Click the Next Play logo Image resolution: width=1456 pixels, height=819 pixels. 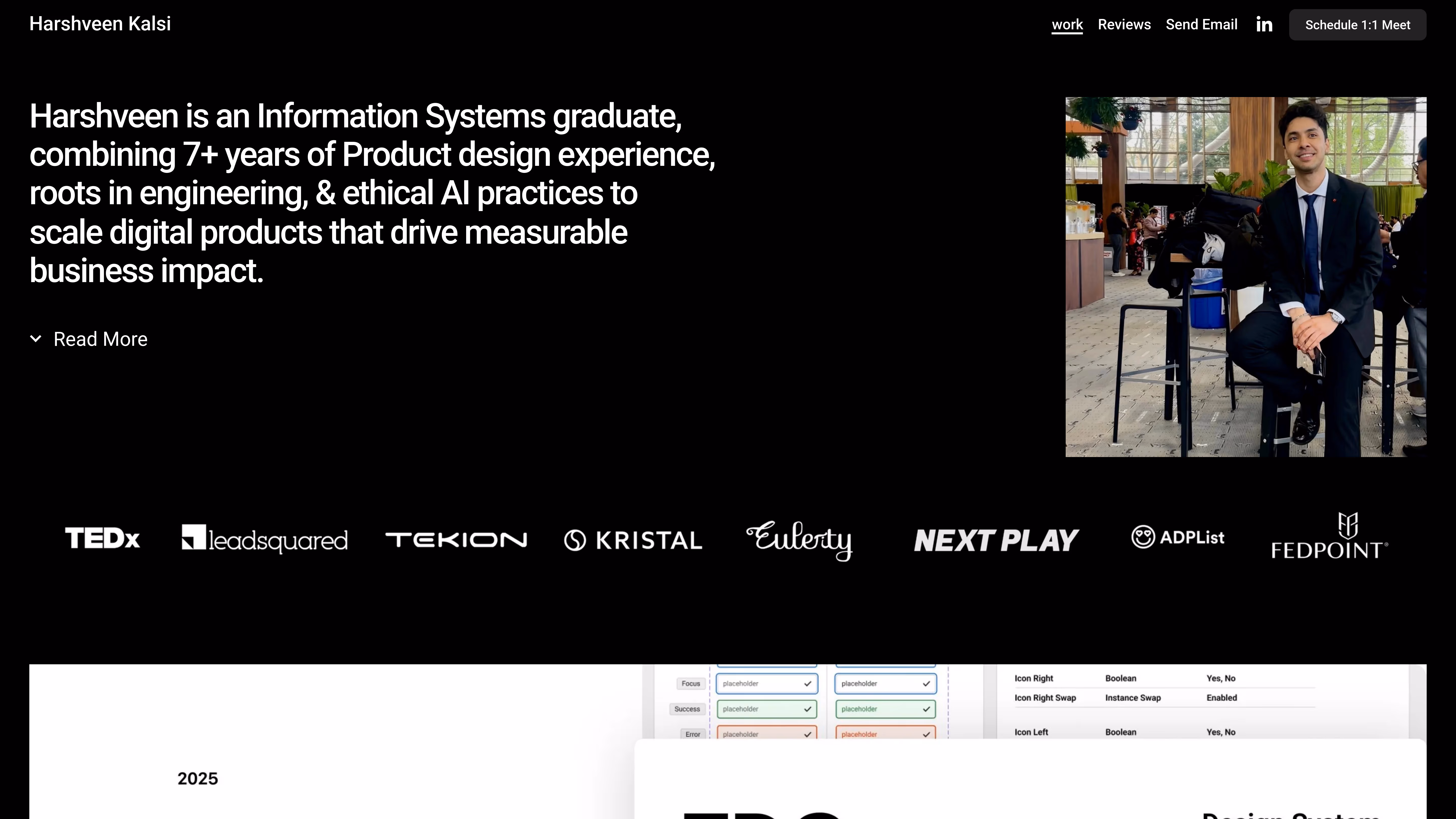click(996, 540)
